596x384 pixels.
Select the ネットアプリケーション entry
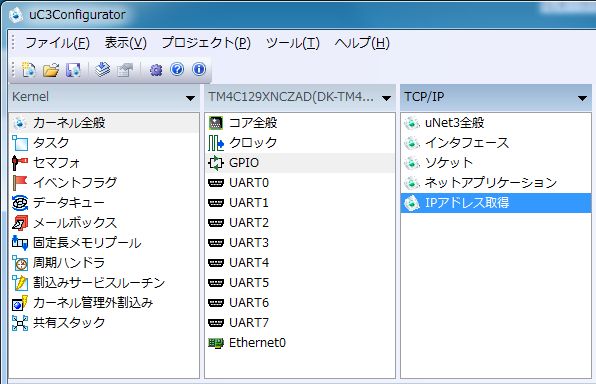point(496,183)
